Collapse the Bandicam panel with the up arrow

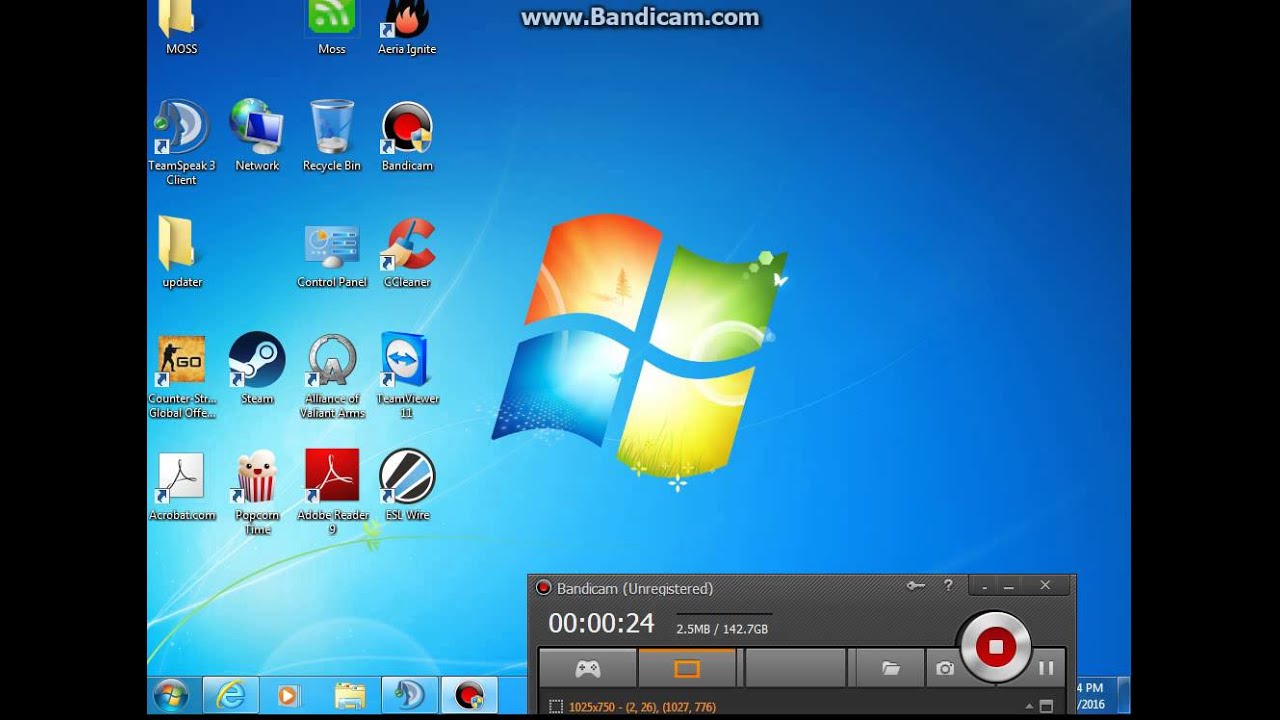pos(1029,706)
